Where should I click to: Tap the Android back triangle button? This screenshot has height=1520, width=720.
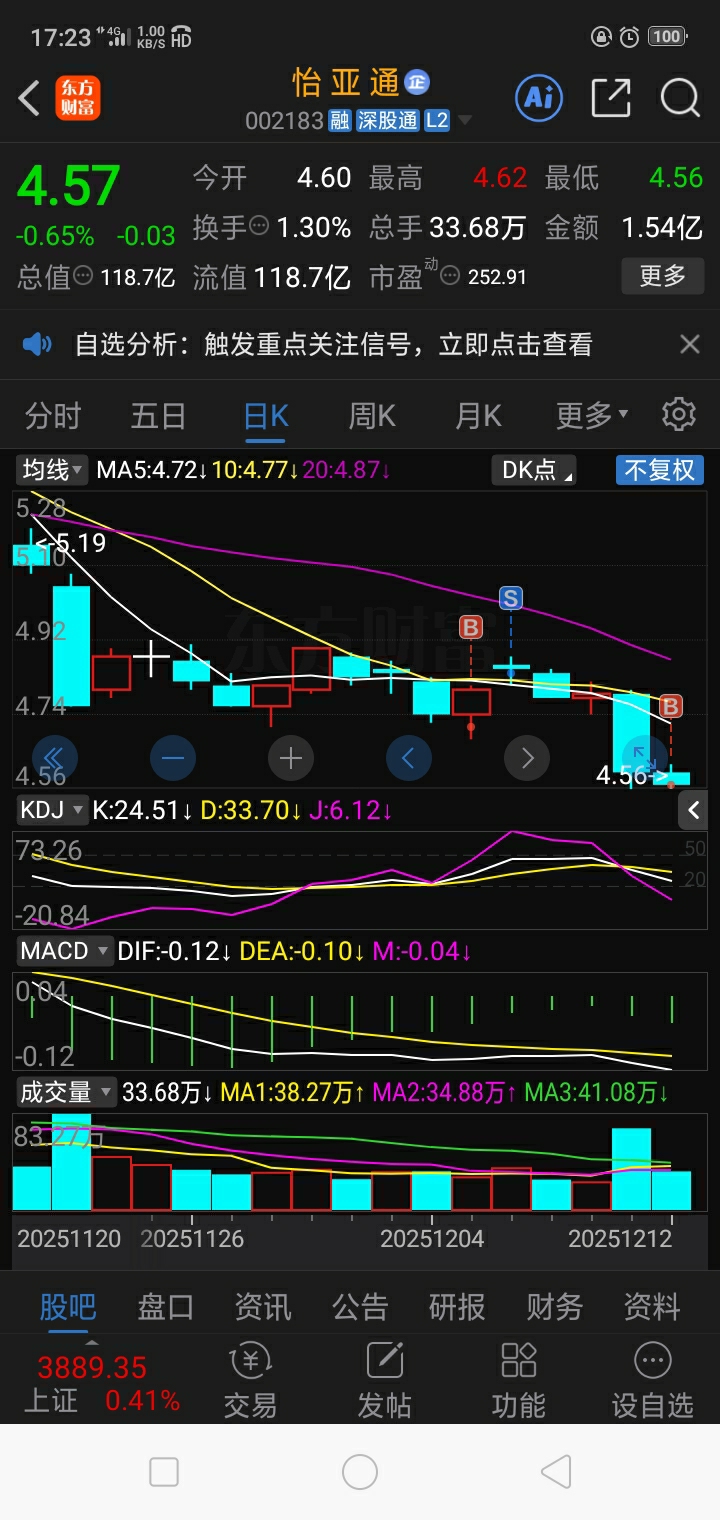(x=556, y=1471)
